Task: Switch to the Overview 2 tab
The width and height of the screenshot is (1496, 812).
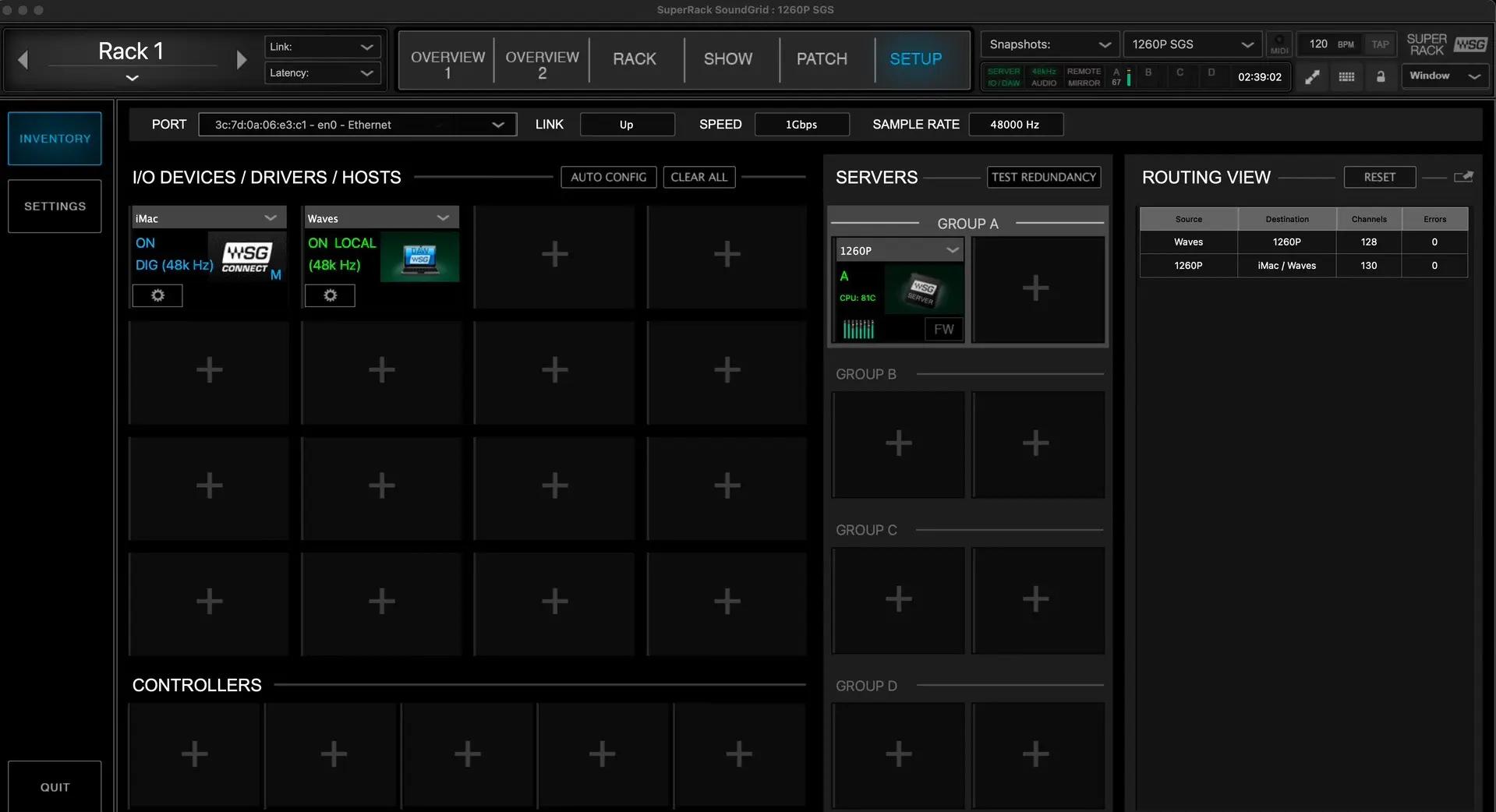Action: (542, 60)
